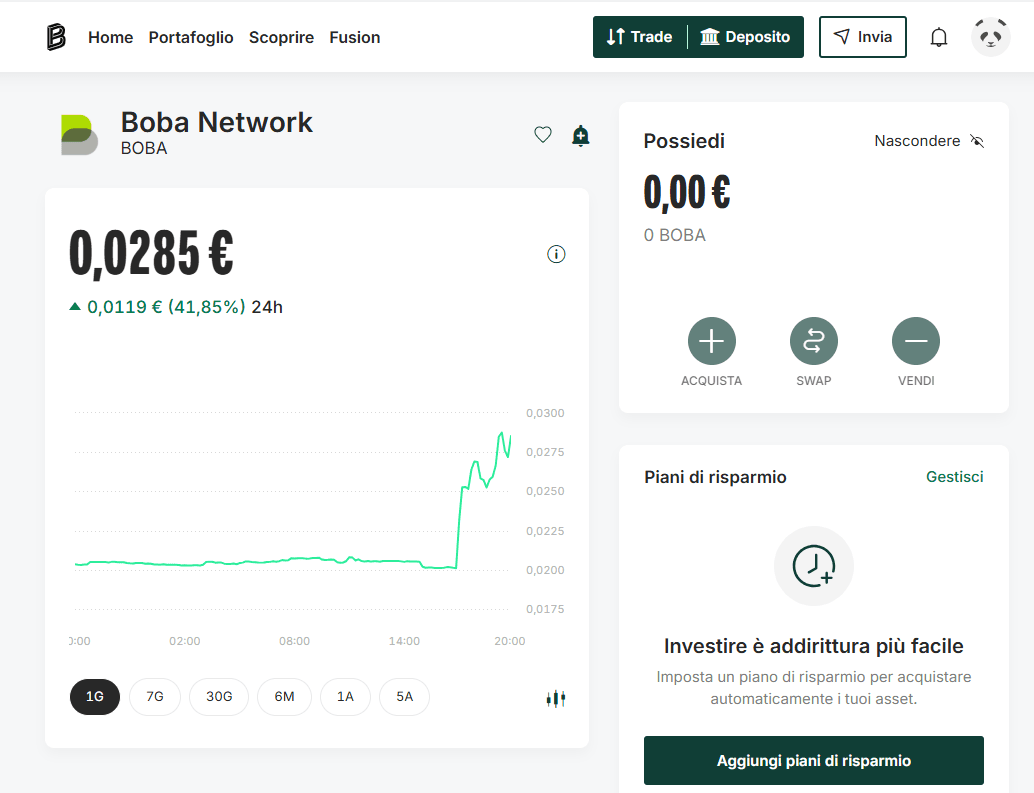
Task: Click the Boba Network title
Action: 216,123
